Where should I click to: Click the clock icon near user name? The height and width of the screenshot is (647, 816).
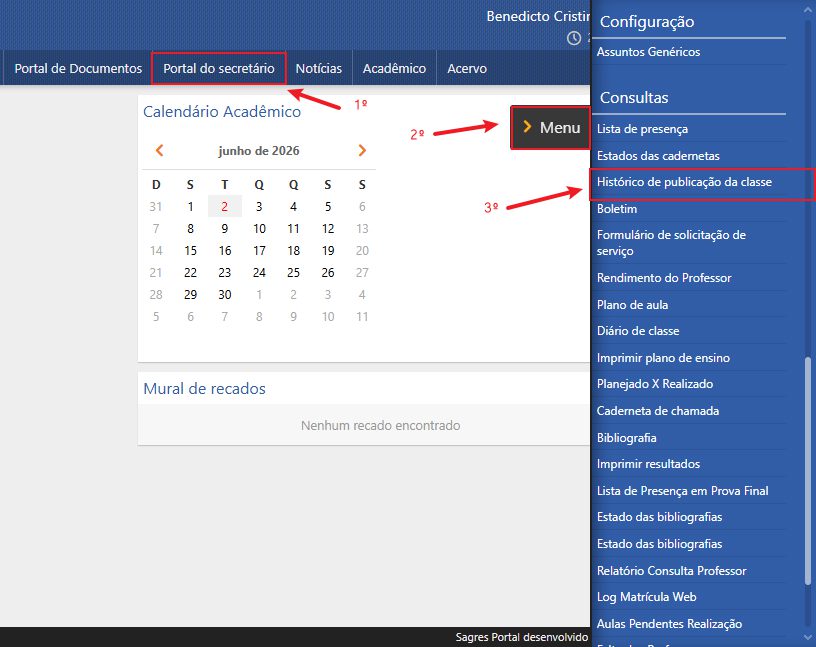(573, 38)
